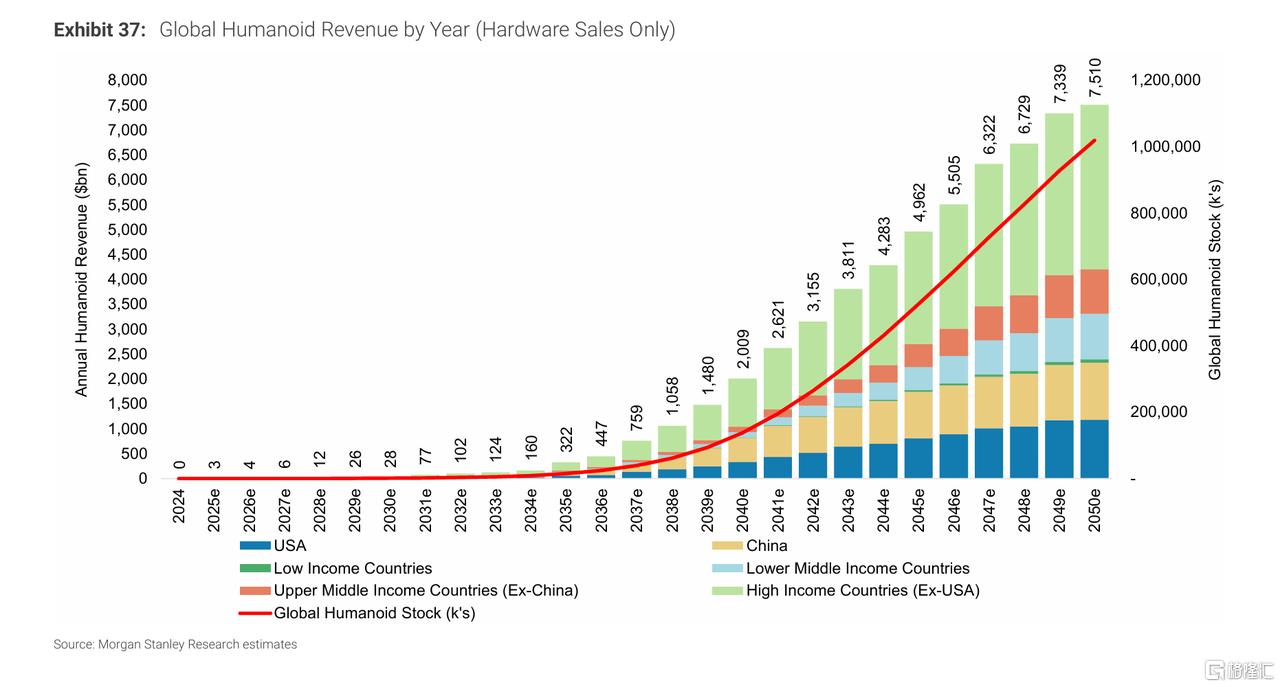Click the 2,621 data label
Screen dimensions: 1280x687
tap(778, 320)
